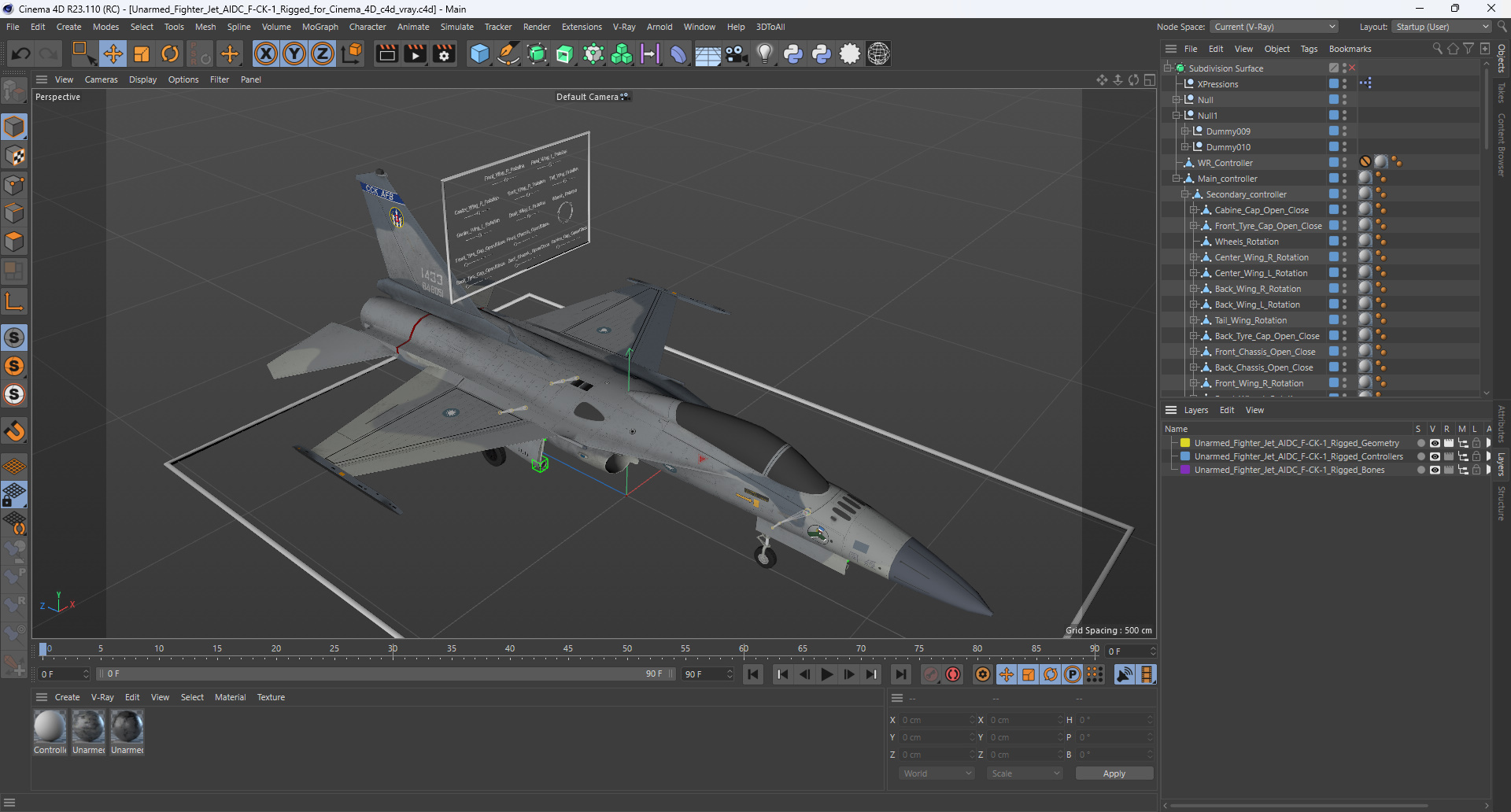Click Play Forwards in timeline
This screenshot has width=1511, height=812.
(826, 674)
